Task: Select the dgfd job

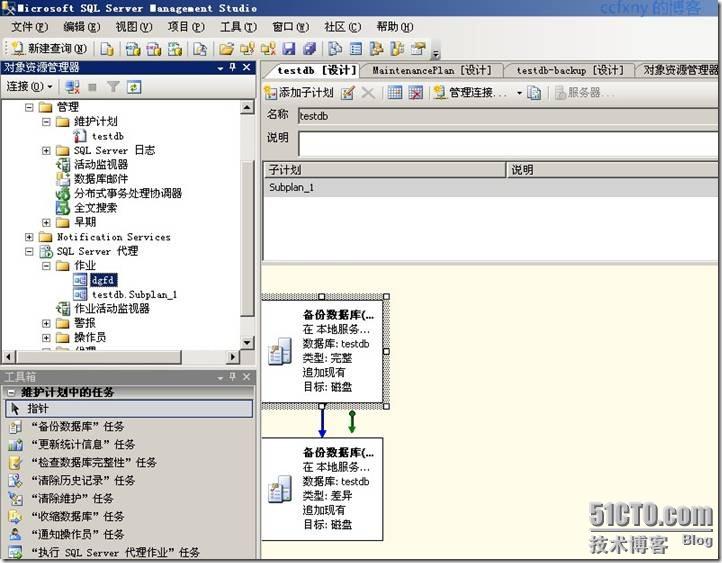Action: (103, 280)
